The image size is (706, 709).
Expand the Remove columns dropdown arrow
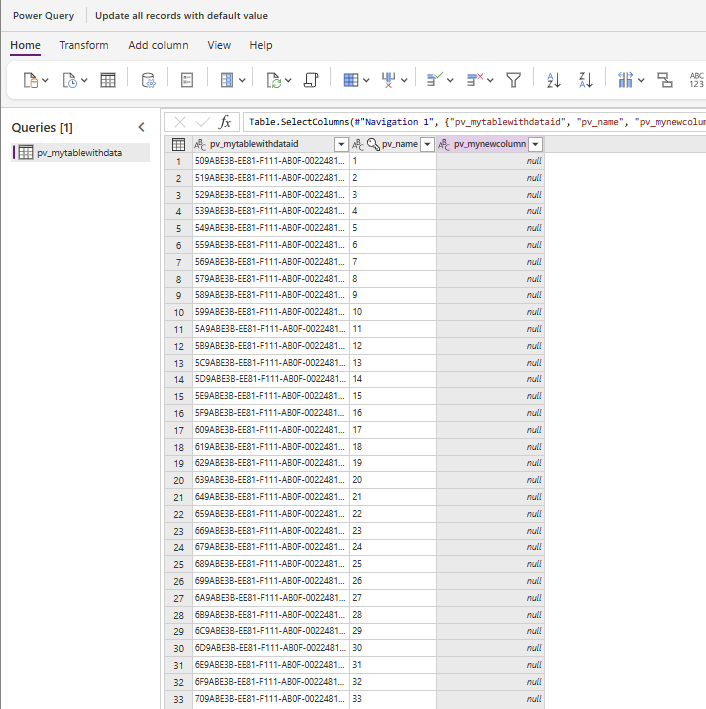coord(404,80)
